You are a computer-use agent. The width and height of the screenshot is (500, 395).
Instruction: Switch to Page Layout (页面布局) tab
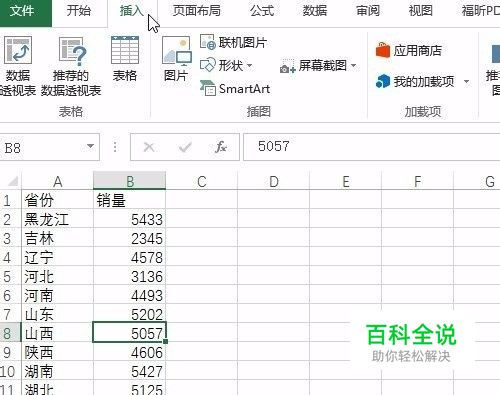point(197,11)
